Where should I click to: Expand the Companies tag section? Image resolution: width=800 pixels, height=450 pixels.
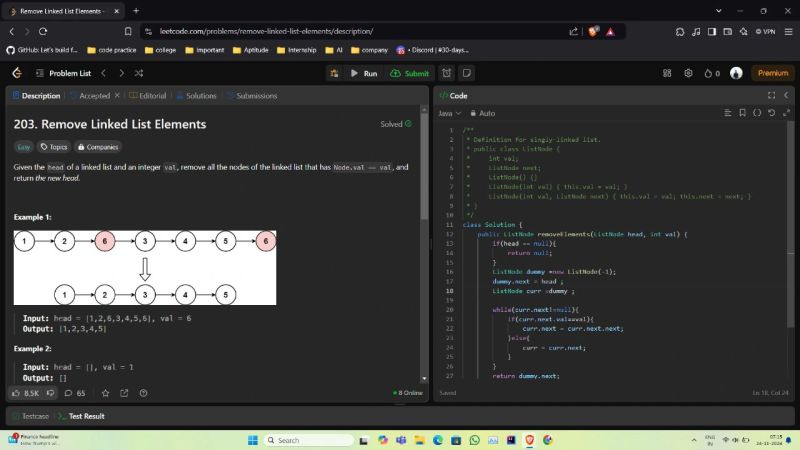click(x=97, y=147)
